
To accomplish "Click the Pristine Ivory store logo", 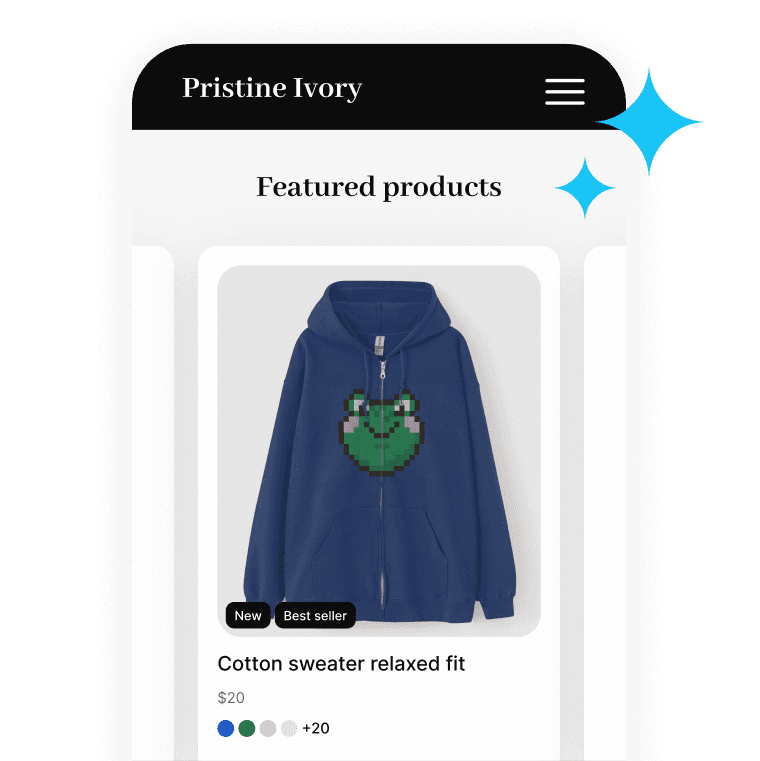I will 272,88.
